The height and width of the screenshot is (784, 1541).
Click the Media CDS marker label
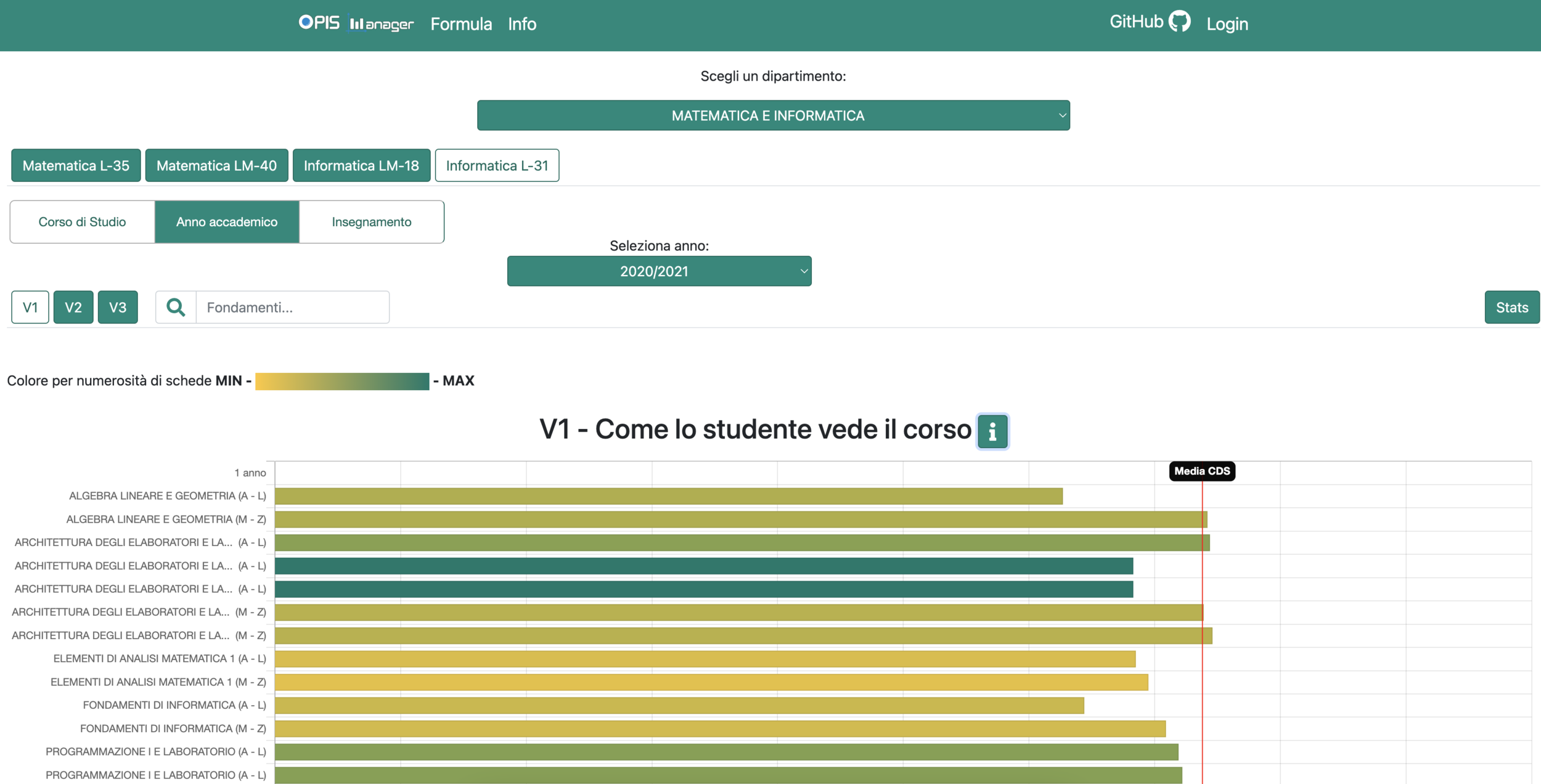1201,471
